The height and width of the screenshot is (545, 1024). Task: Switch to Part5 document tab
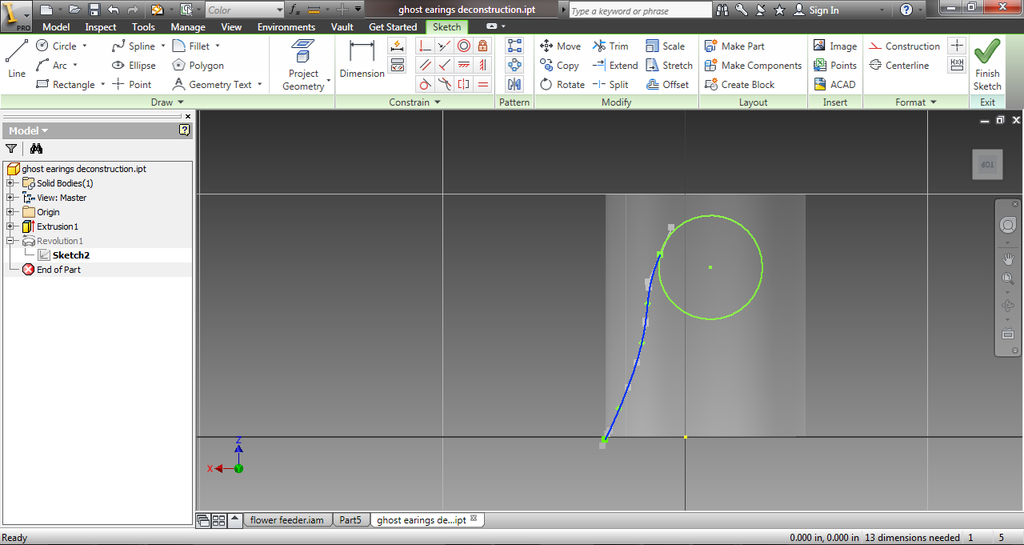(350, 520)
